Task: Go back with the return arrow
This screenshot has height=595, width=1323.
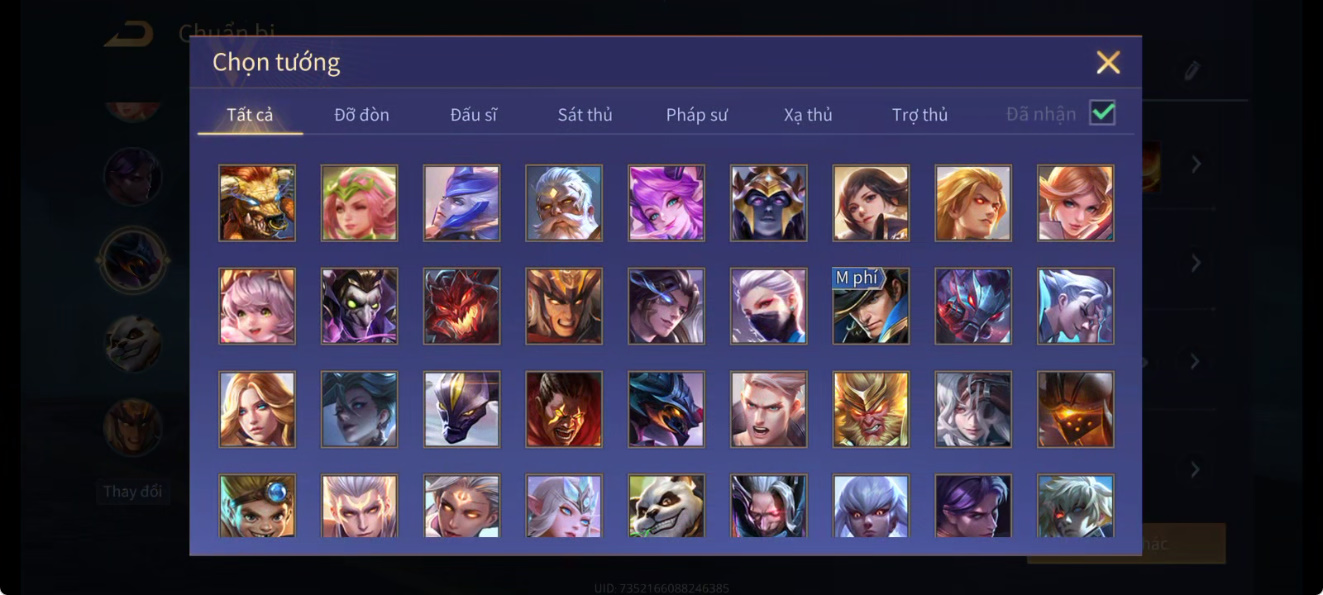Action: 129,33
